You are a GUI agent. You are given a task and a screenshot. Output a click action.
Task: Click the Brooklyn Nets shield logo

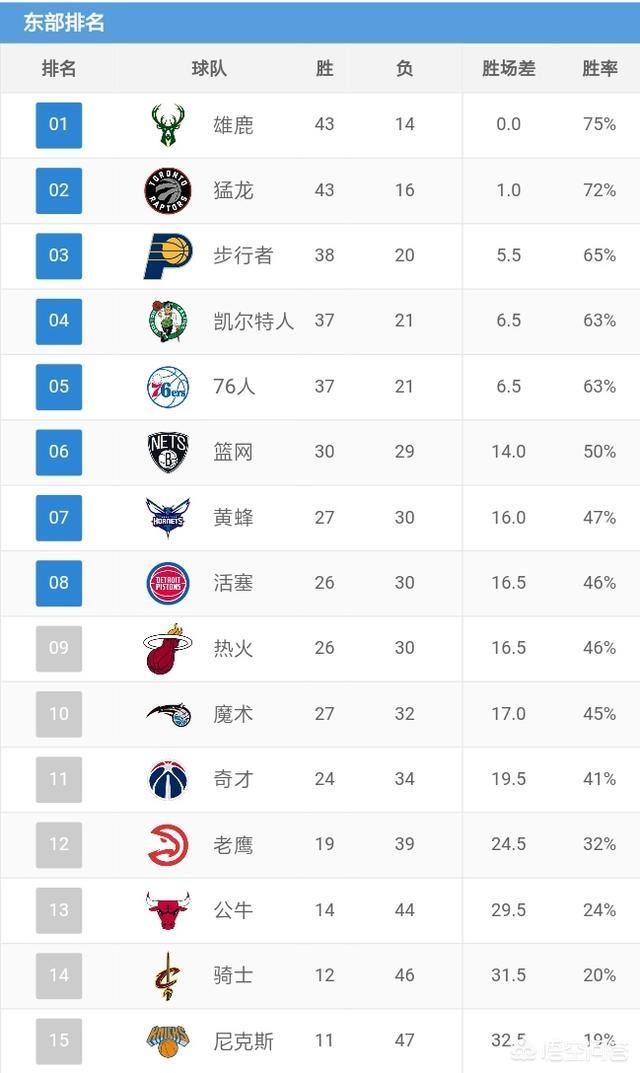(167, 452)
